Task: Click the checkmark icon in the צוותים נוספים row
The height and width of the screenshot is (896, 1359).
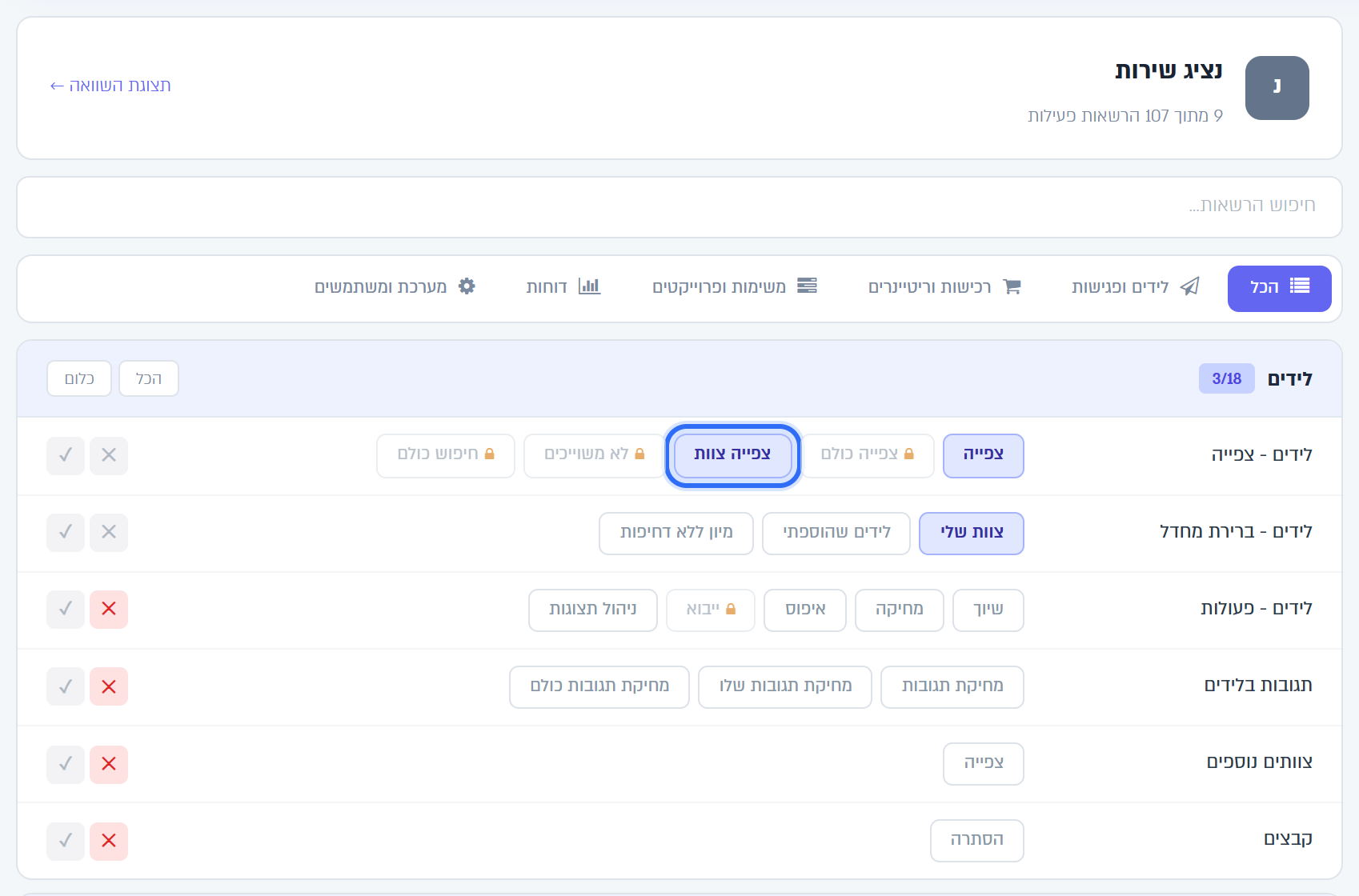Action: click(66, 764)
